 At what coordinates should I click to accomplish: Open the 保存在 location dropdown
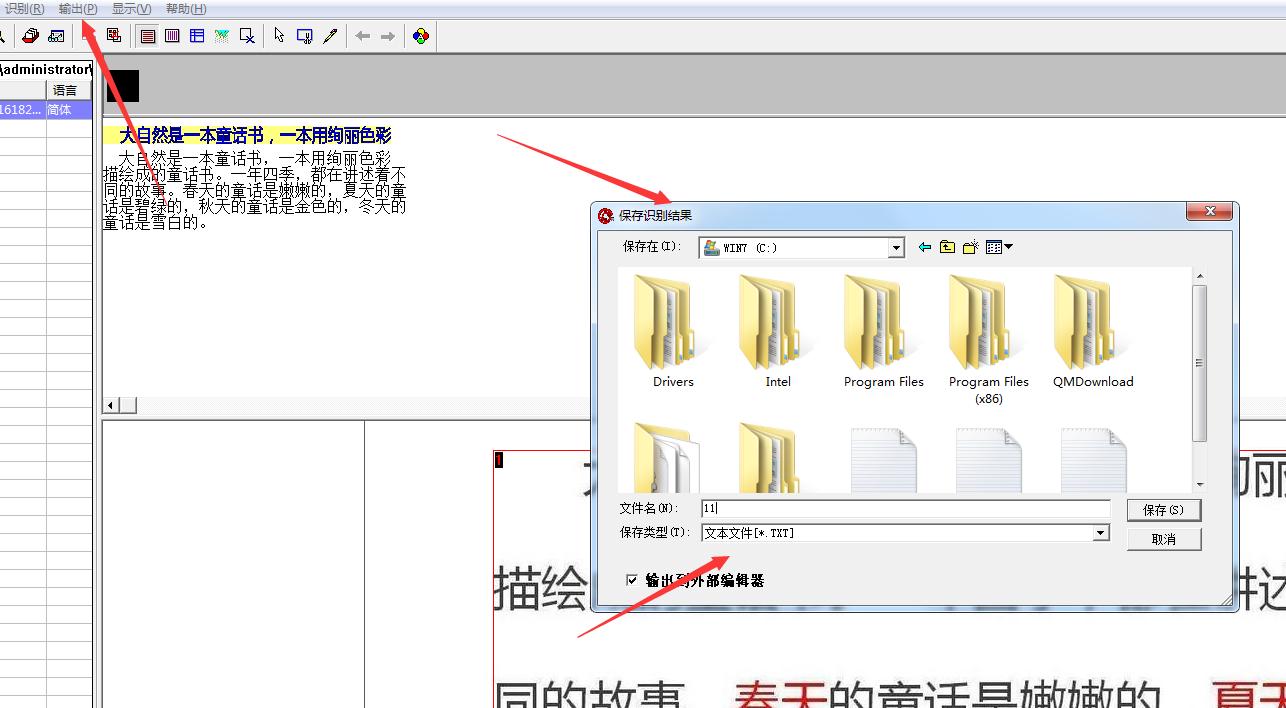[x=895, y=247]
